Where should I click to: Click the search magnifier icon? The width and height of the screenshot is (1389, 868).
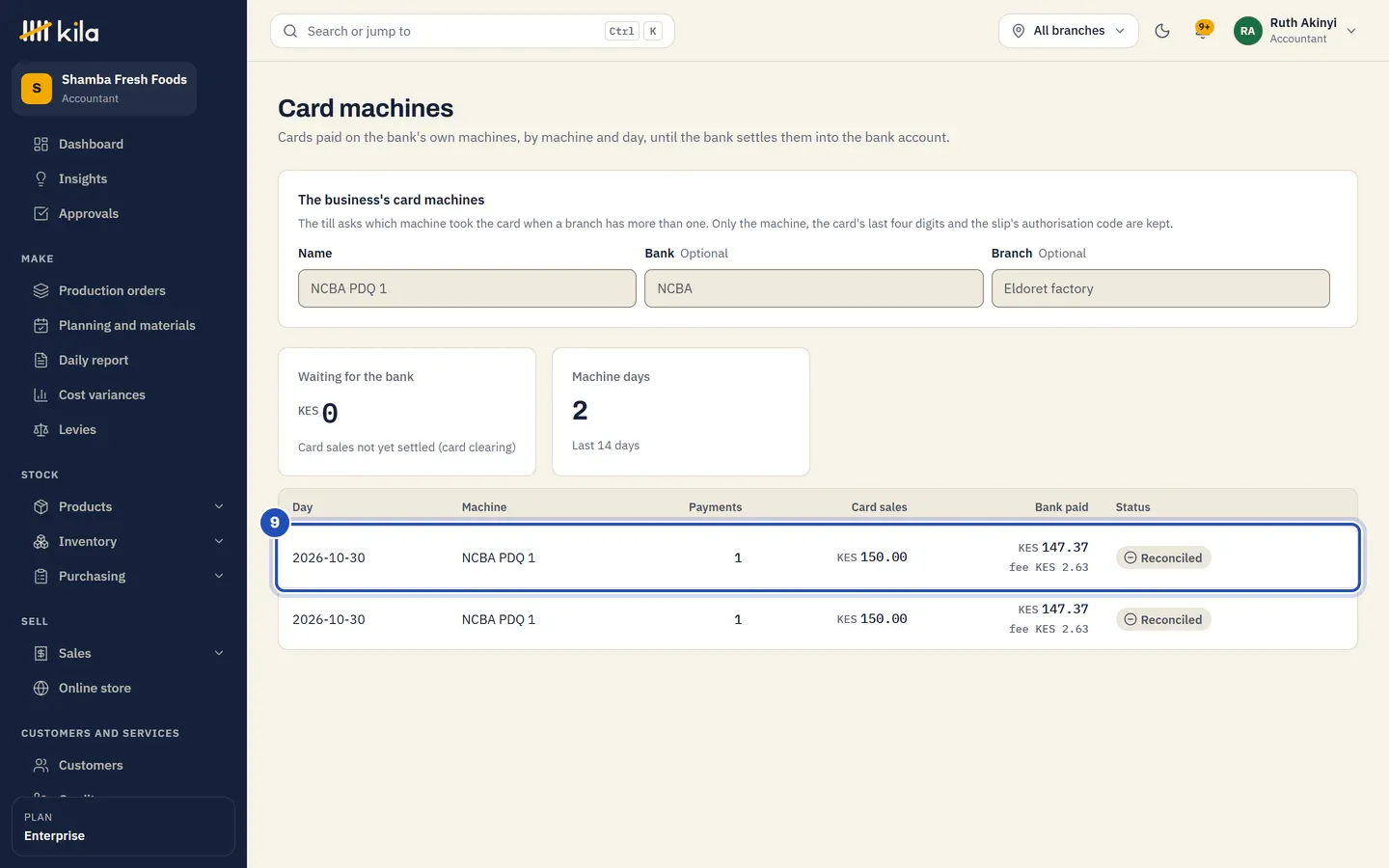pyautogui.click(x=290, y=31)
